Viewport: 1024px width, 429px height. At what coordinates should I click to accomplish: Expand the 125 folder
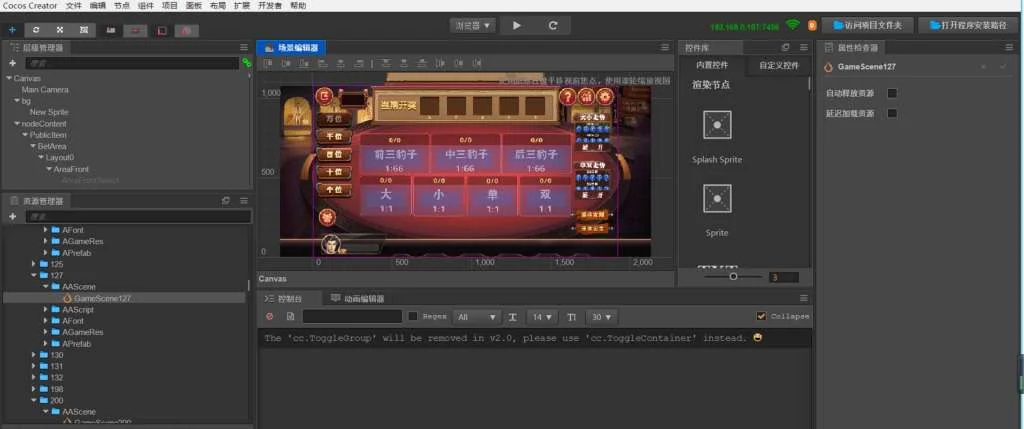34,264
